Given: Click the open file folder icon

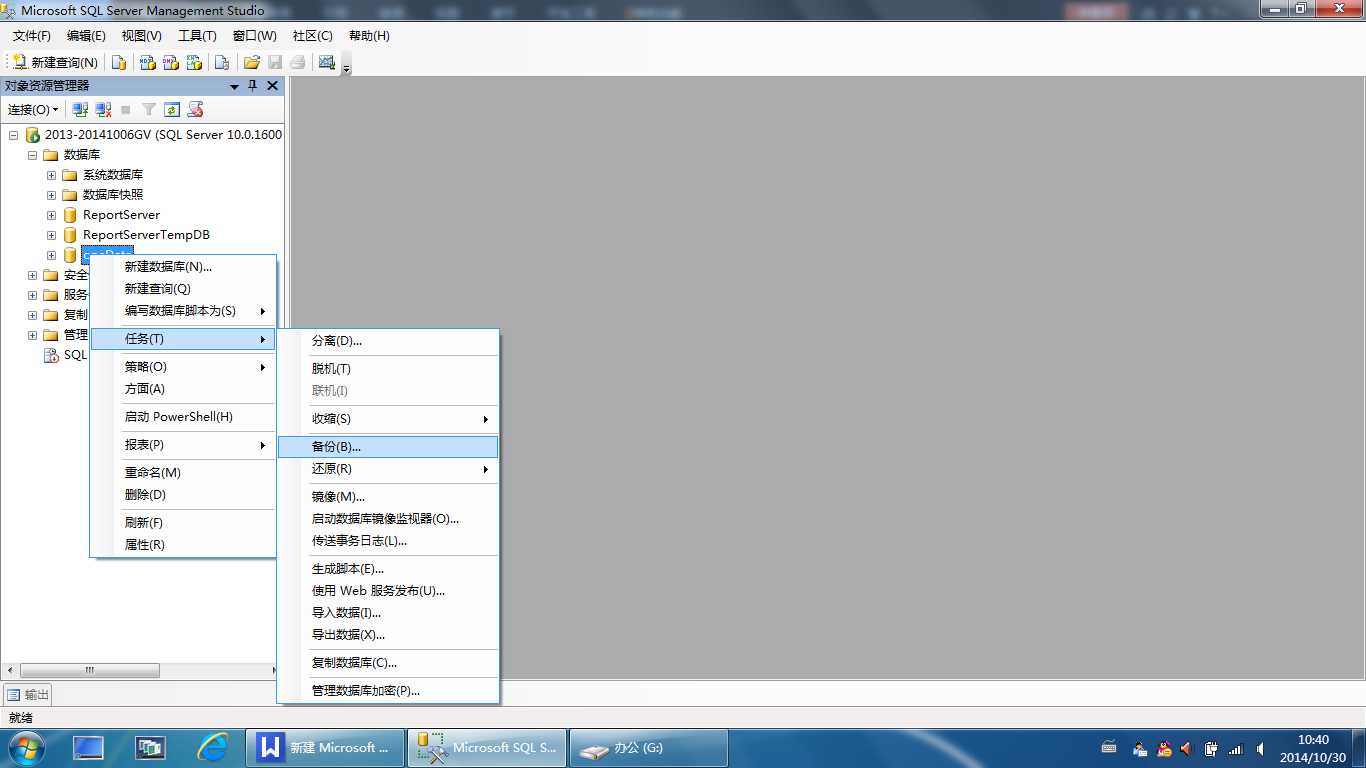Looking at the screenshot, I should click(252, 62).
